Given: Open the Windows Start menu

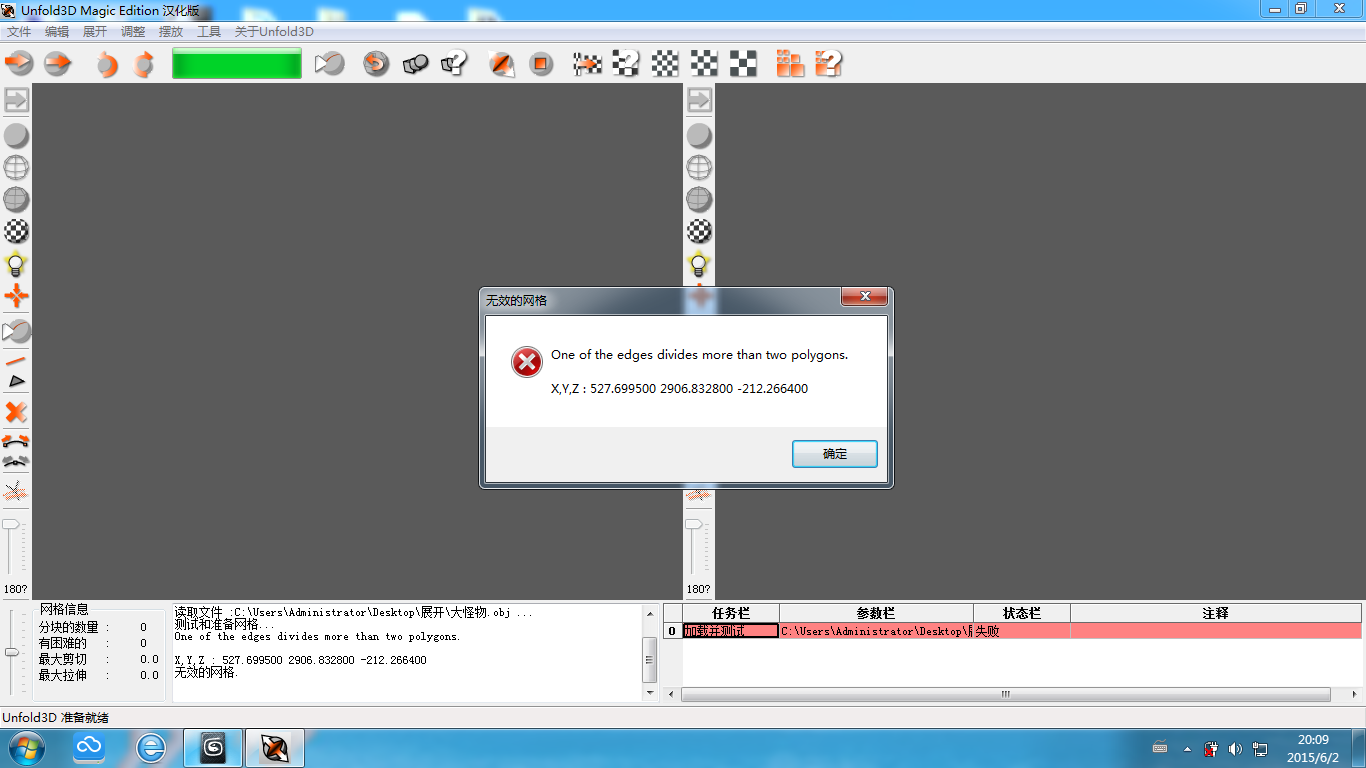Looking at the screenshot, I should [x=25, y=748].
